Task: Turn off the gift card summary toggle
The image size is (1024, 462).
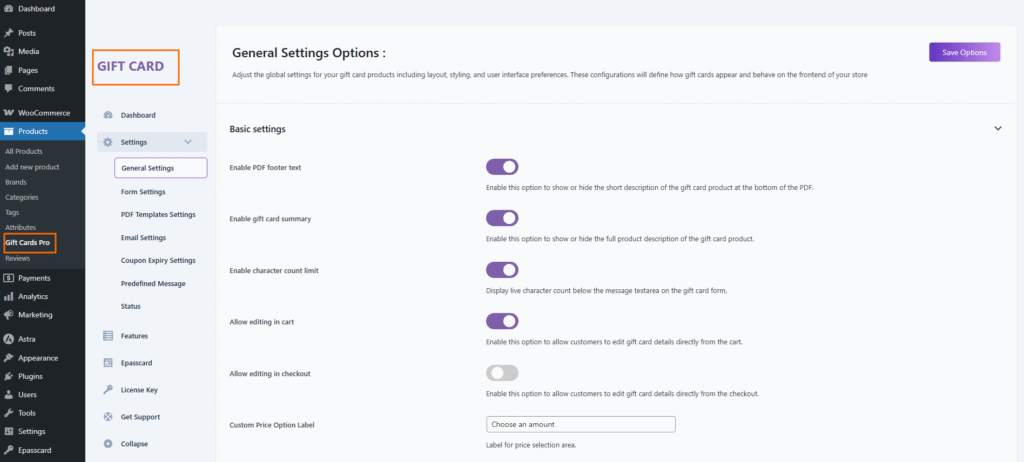Action: (x=502, y=218)
